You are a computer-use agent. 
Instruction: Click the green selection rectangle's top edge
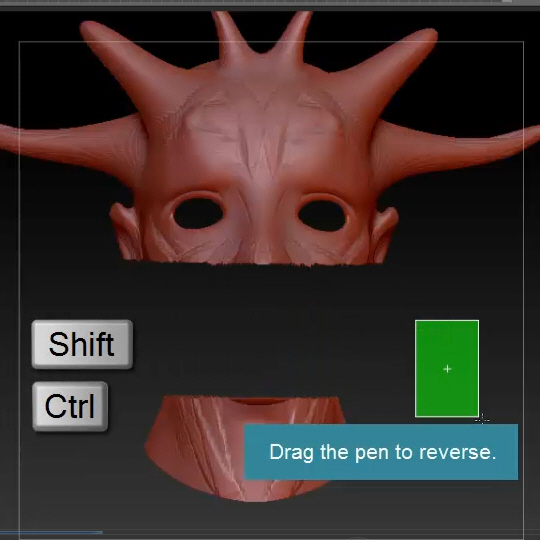pos(447,321)
